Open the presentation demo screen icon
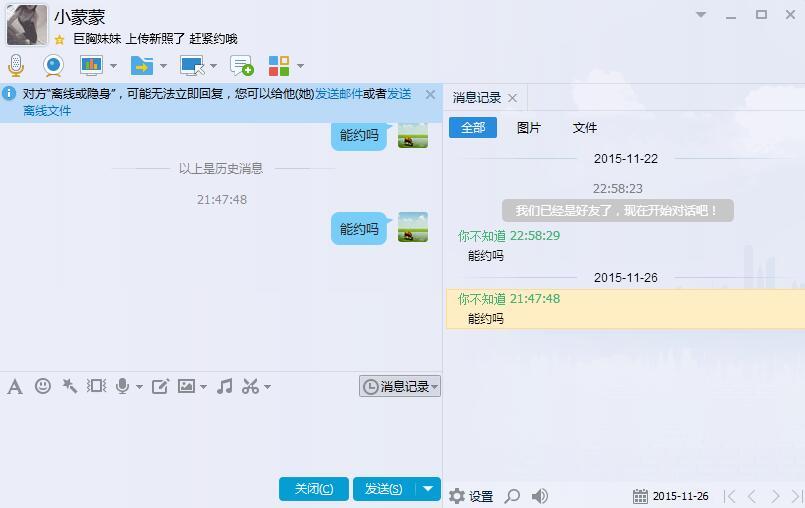Image resolution: width=805 pixels, height=508 pixels. tap(91, 66)
